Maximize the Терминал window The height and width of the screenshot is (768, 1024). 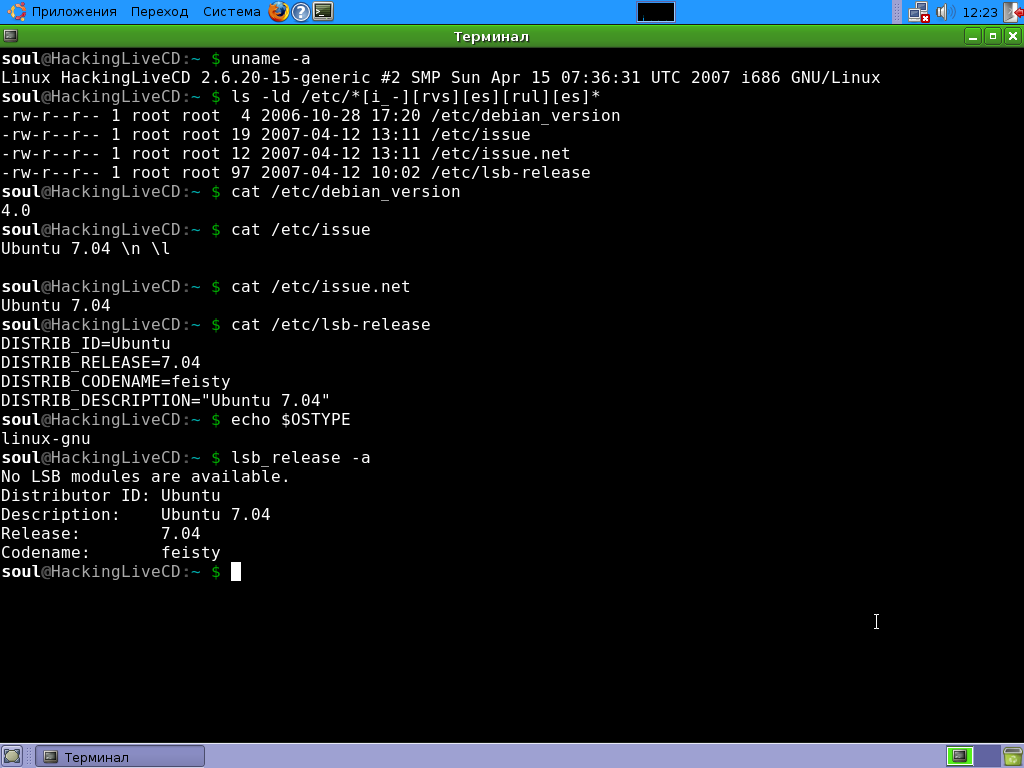[992, 36]
